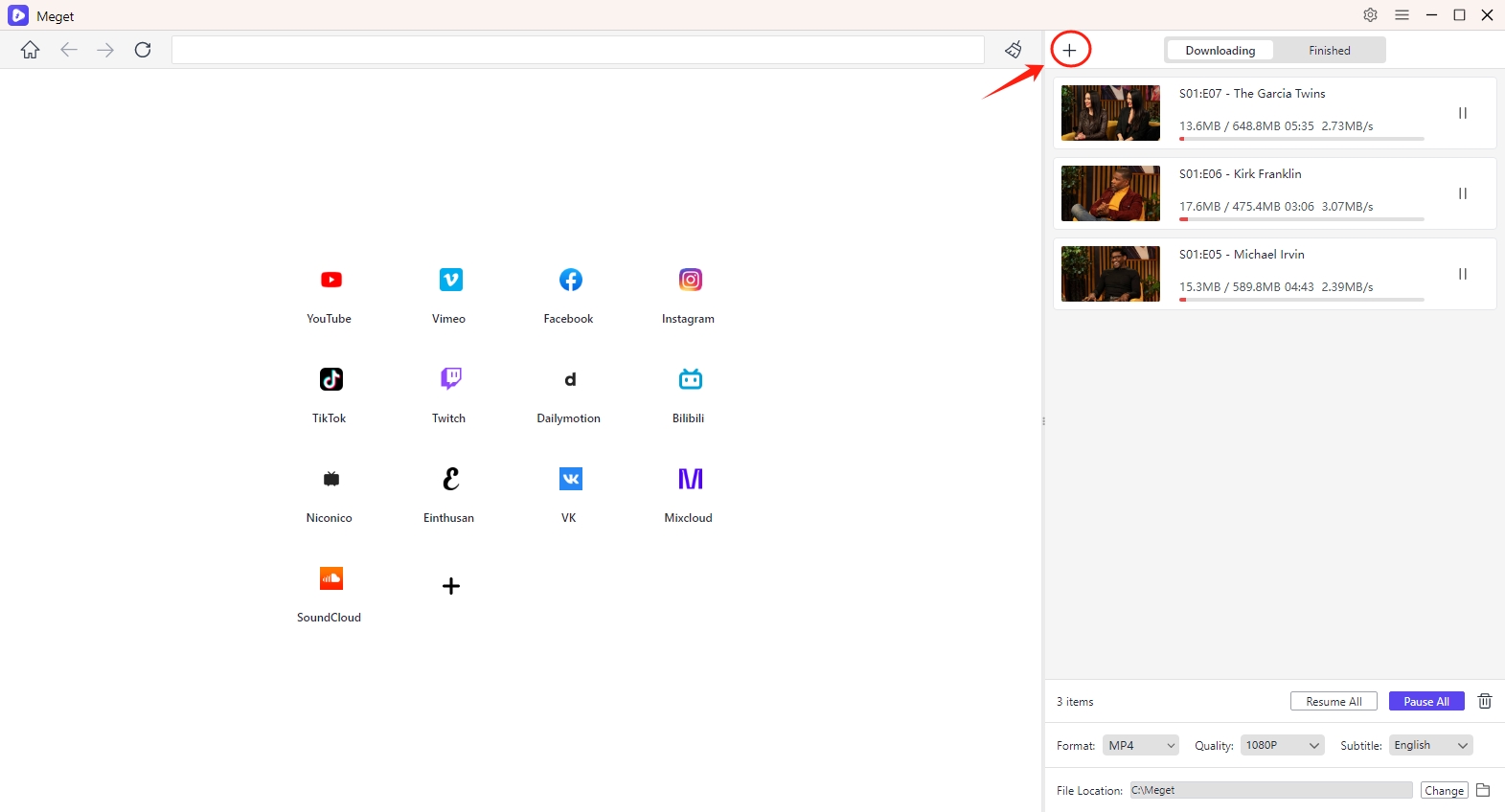
Task: Click the title S01:E06 - Kirk Franklin
Action: click(x=1240, y=174)
